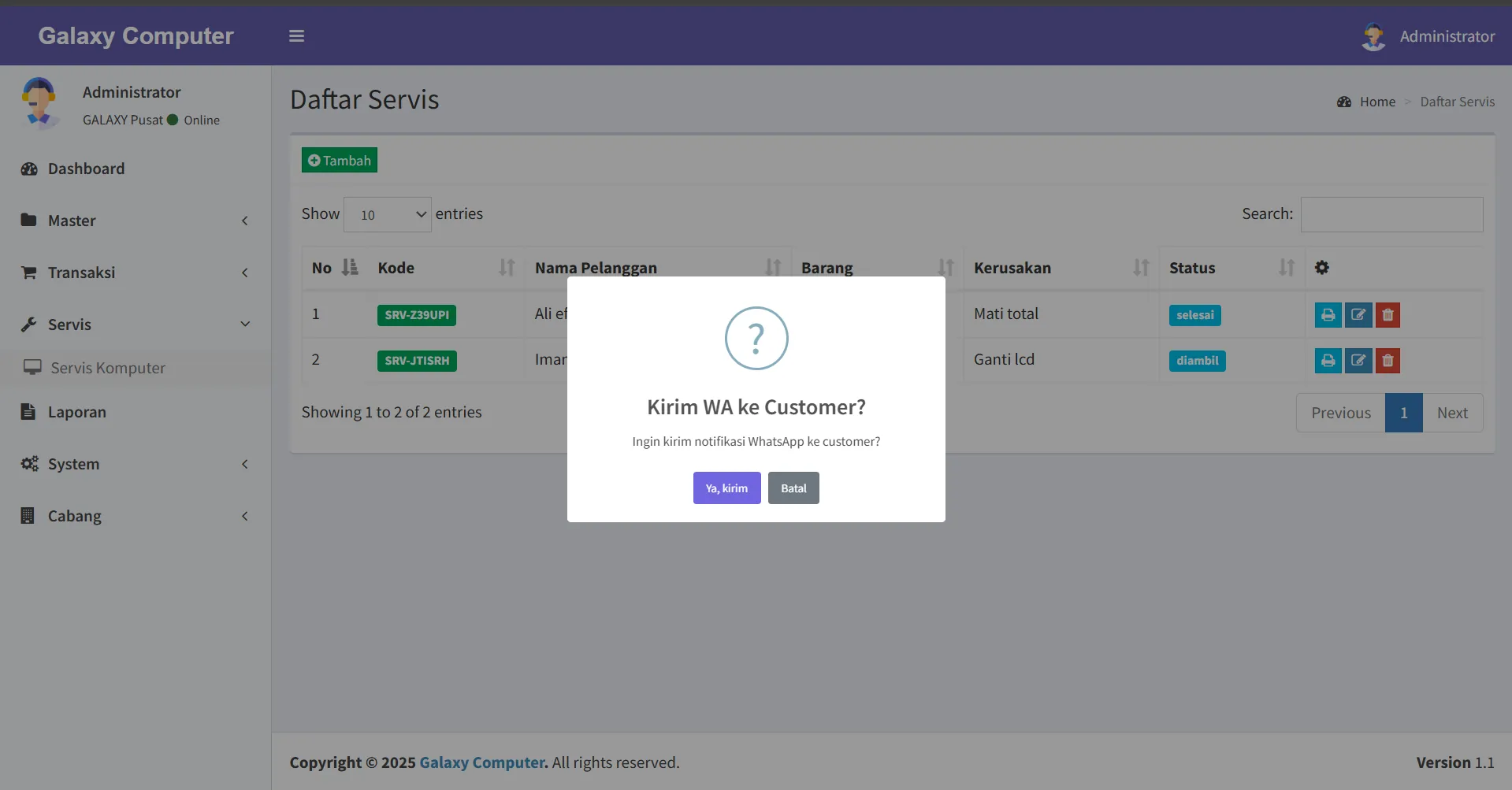The image size is (1512, 790).
Task: Select page 1 in pagination
Action: click(x=1404, y=413)
